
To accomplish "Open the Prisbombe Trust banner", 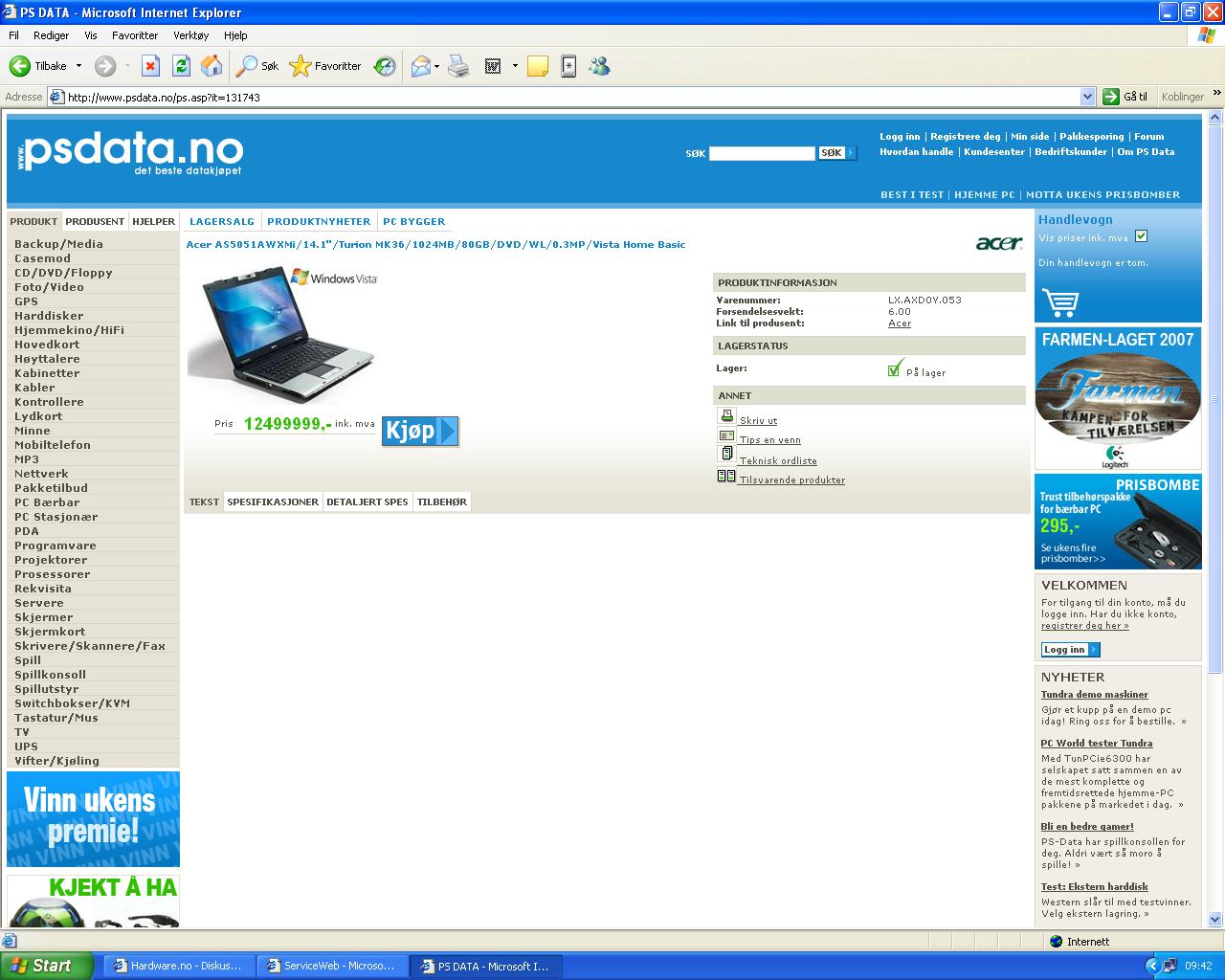I will (1118, 522).
